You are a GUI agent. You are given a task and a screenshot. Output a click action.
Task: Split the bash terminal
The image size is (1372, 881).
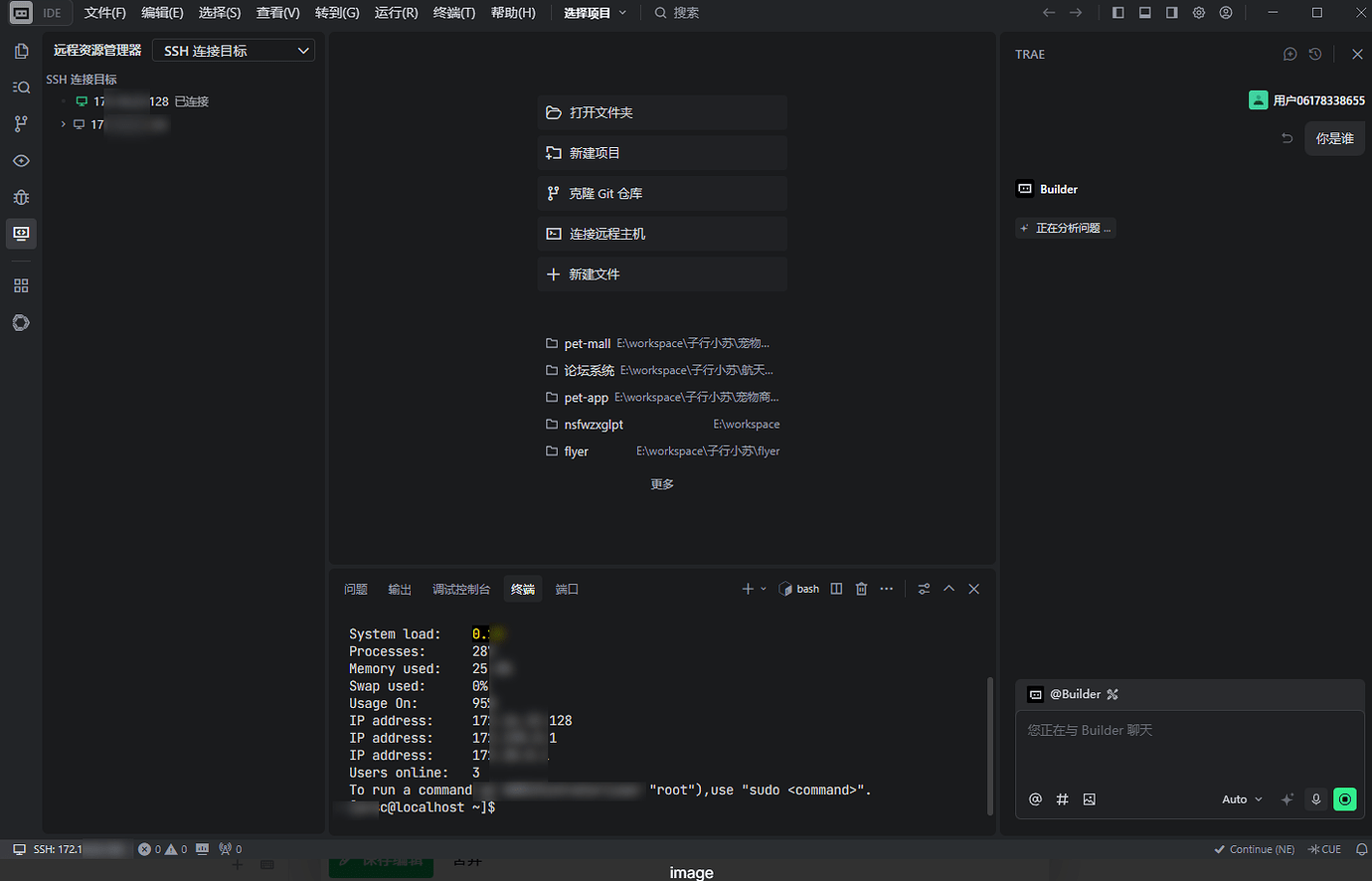point(836,589)
